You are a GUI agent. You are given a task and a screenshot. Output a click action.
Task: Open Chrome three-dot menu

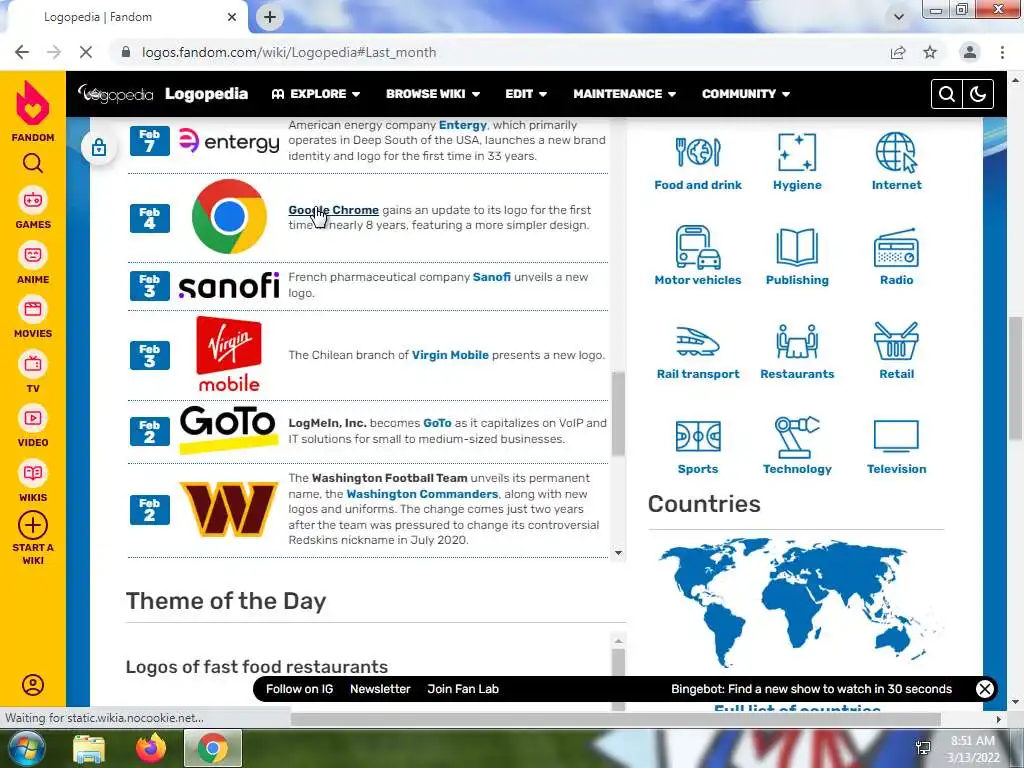point(1002,52)
